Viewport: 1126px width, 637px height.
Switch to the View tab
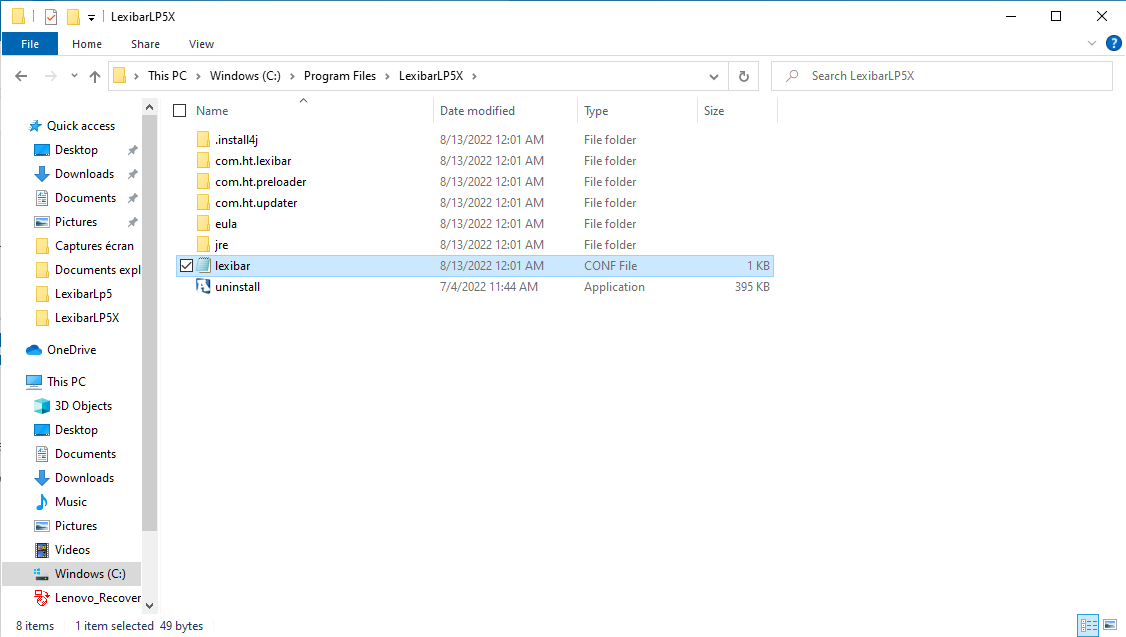tap(201, 44)
